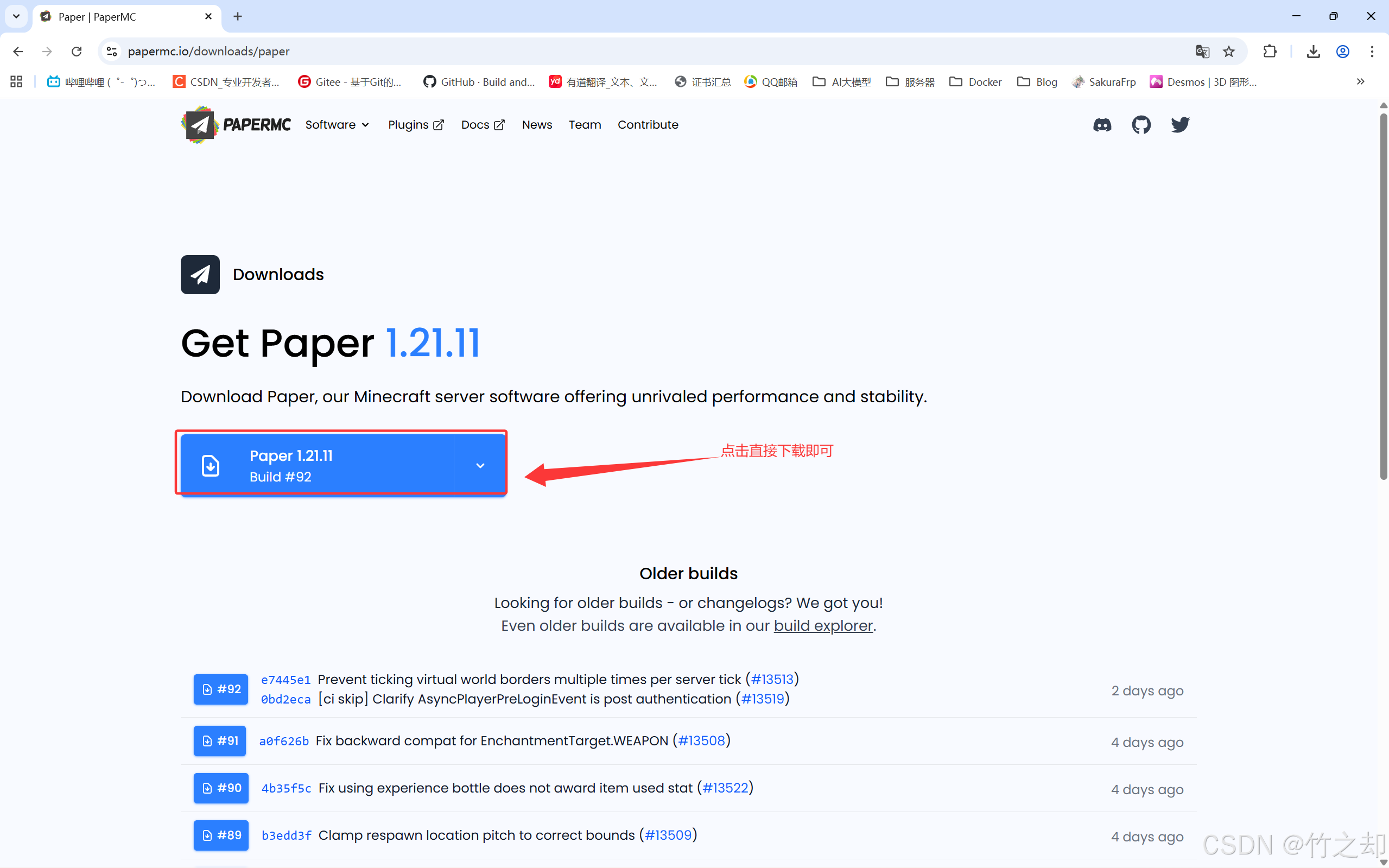Follow the build explorer link
Viewport: 1389px width, 868px height.
822,626
